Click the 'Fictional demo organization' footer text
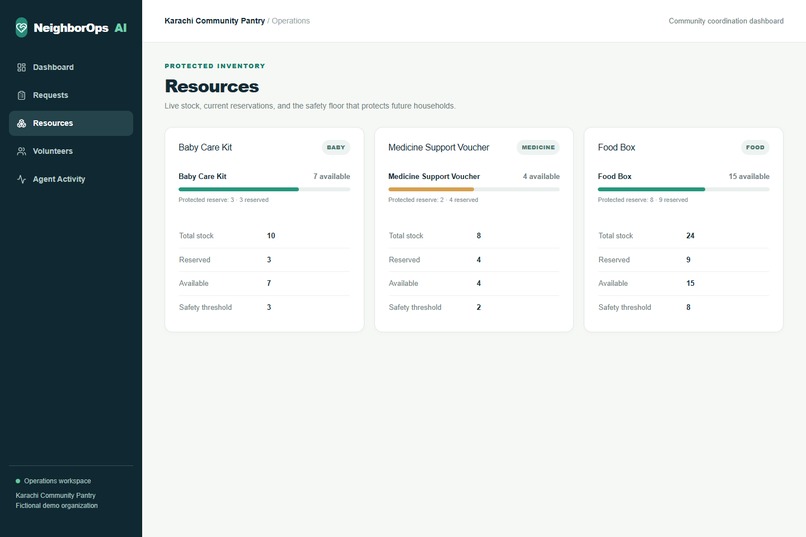This screenshot has height=537, width=806. point(57,506)
